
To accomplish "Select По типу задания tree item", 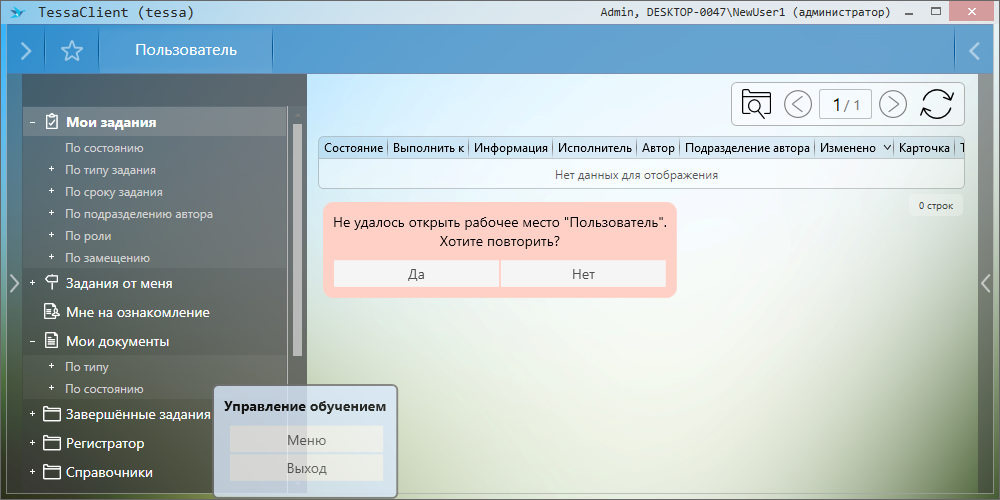I will pyautogui.click(x=110, y=170).
